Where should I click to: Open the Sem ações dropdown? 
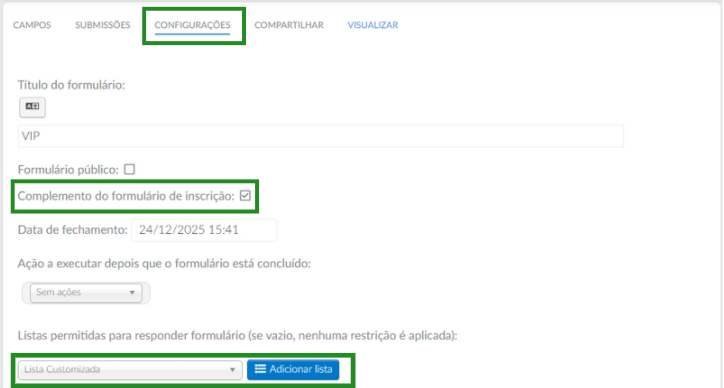click(86, 292)
